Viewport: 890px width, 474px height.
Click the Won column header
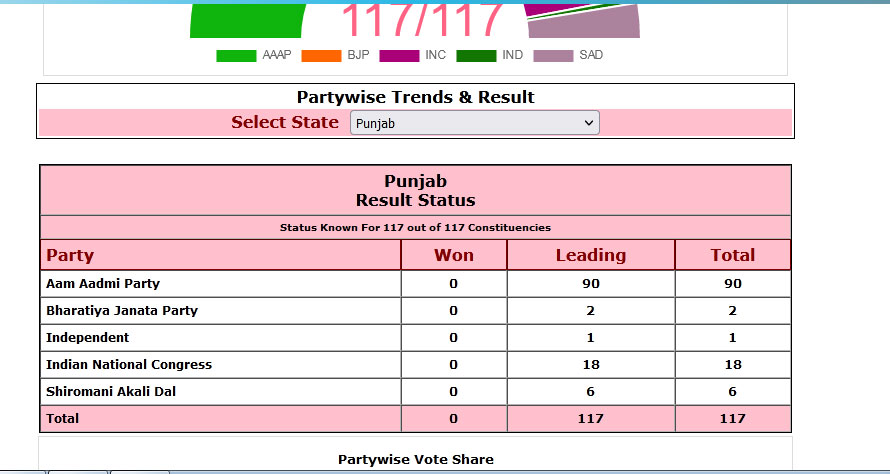(454, 255)
